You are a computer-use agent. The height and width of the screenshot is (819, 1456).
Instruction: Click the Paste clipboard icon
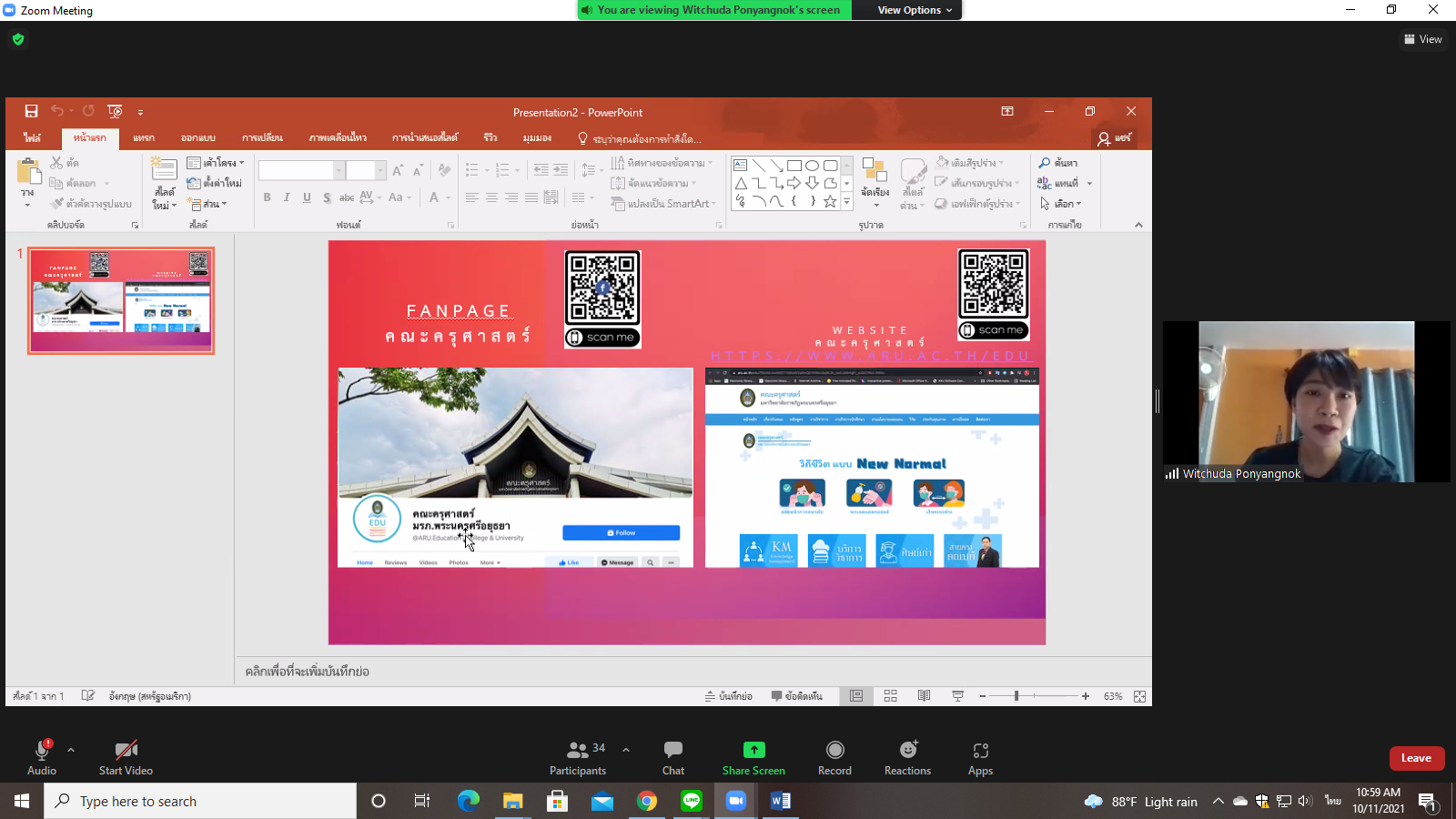(29, 171)
